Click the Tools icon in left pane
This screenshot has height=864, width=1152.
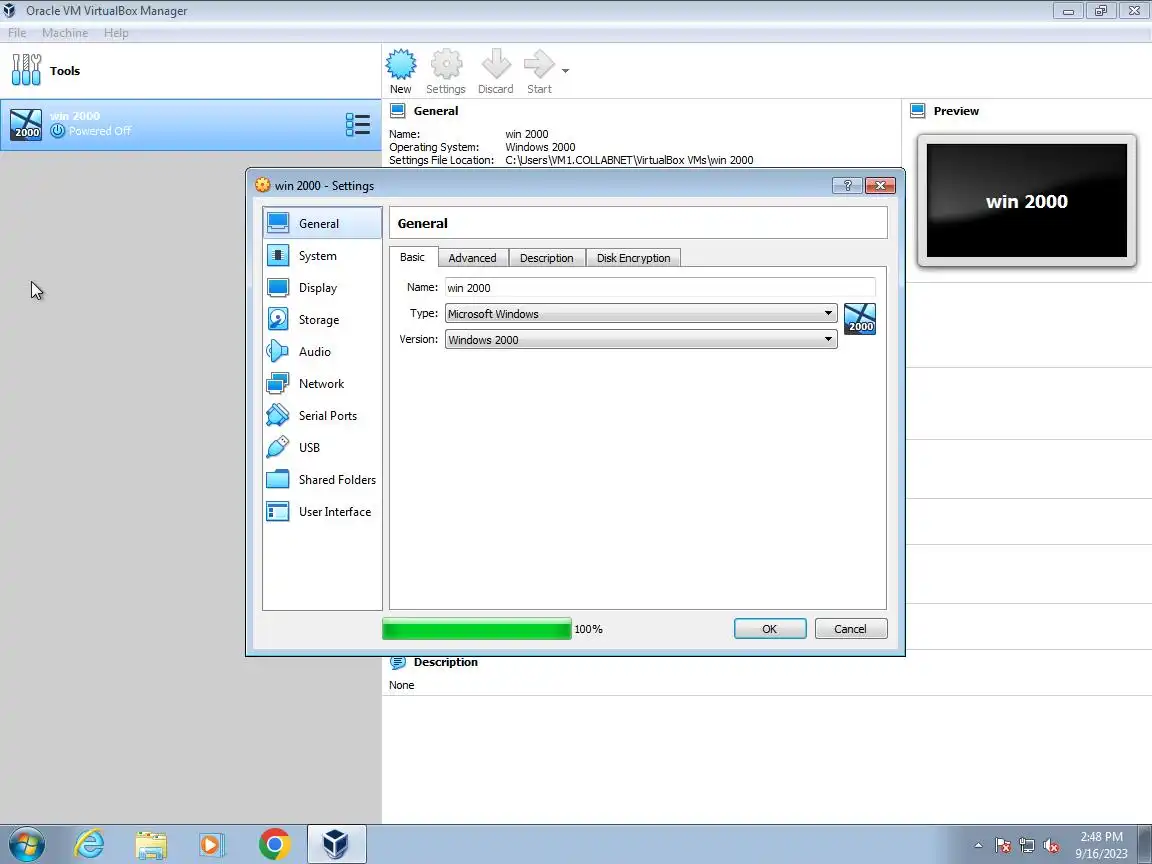click(x=26, y=71)
